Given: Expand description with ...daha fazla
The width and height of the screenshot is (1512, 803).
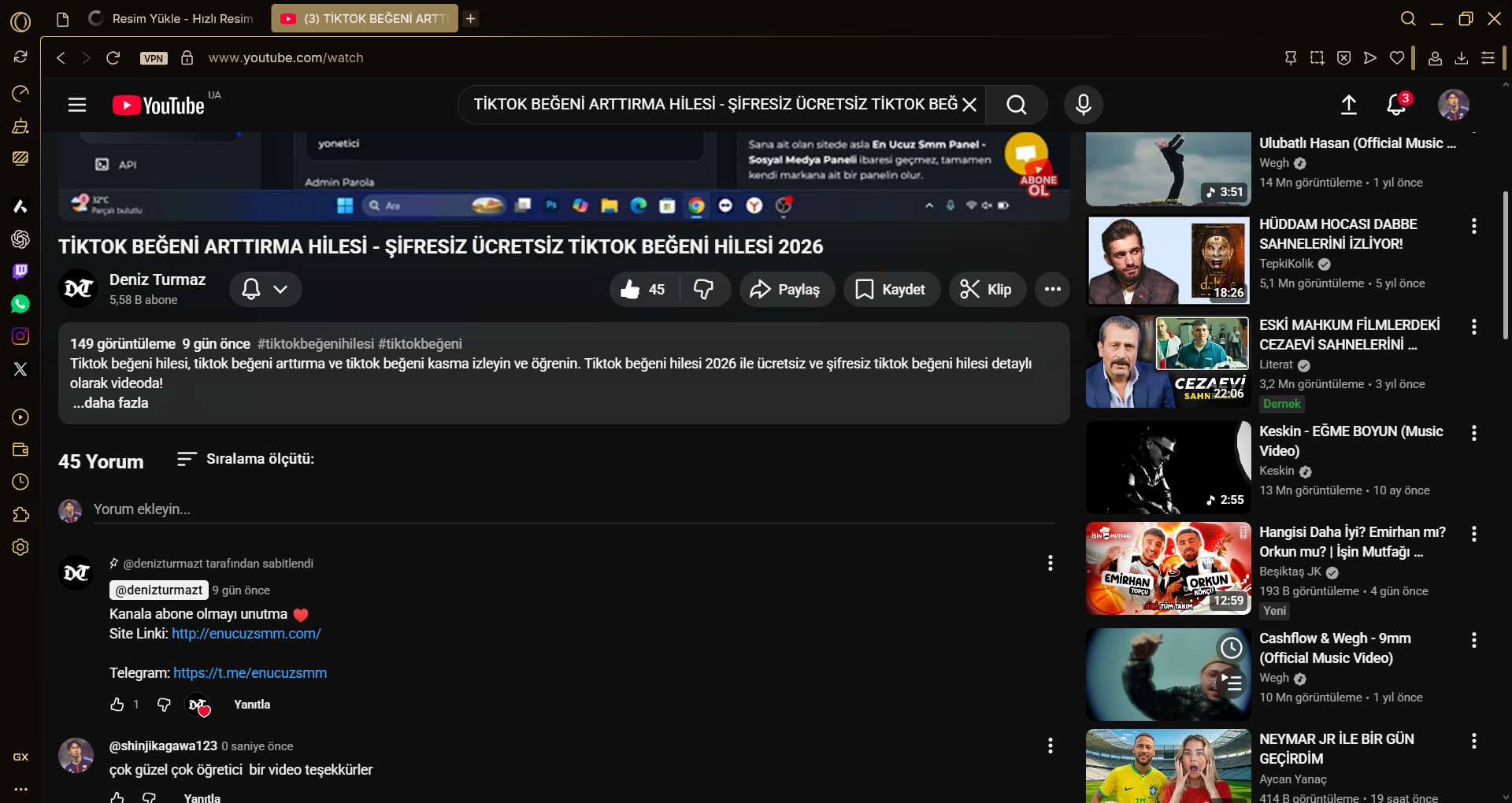Looking at the screenshot, I should pyautogui.click(x=109, y=403).
